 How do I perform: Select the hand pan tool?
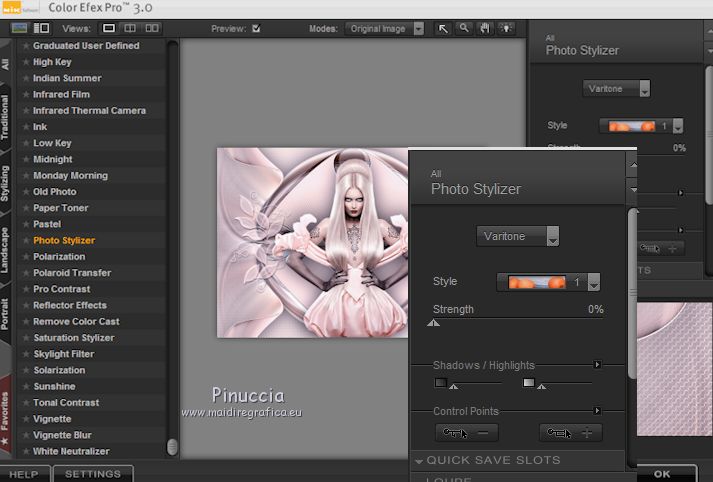tap(486, 29)
